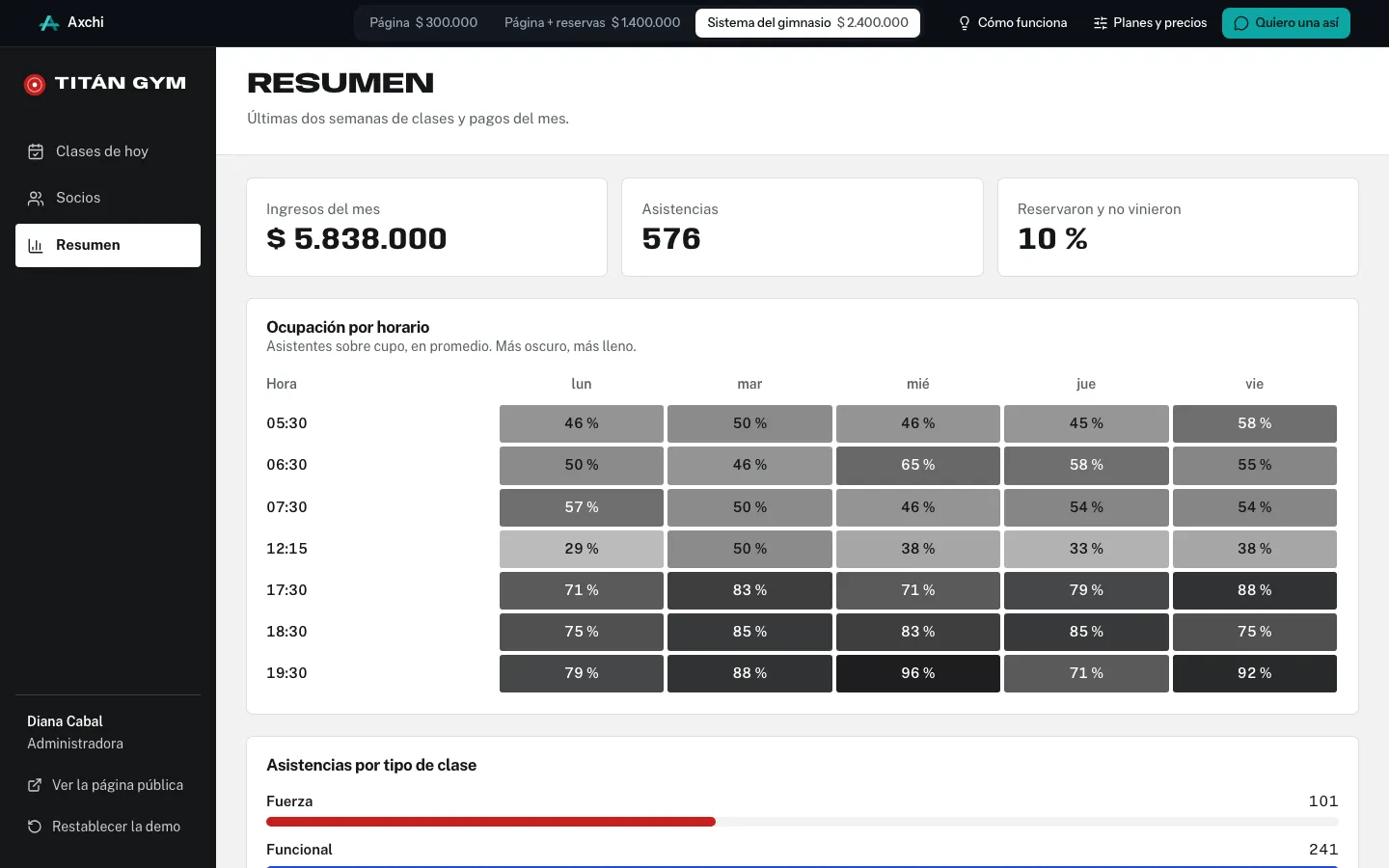Screen dimensions: 1389x868
Task: Click the Axchi brand name
Action: point(86,22)
